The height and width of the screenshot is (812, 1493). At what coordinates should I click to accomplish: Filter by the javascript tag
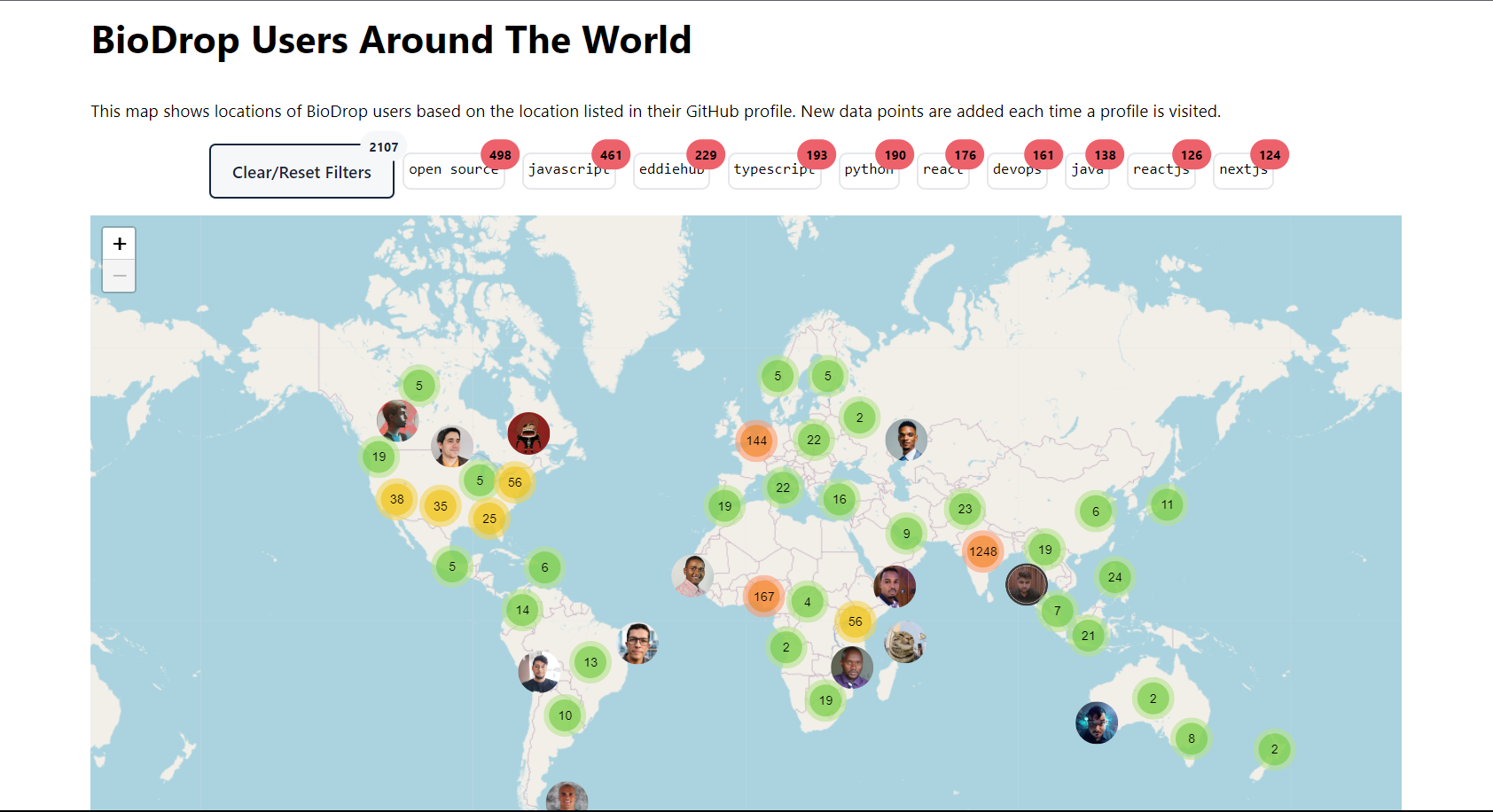point(570,169)
